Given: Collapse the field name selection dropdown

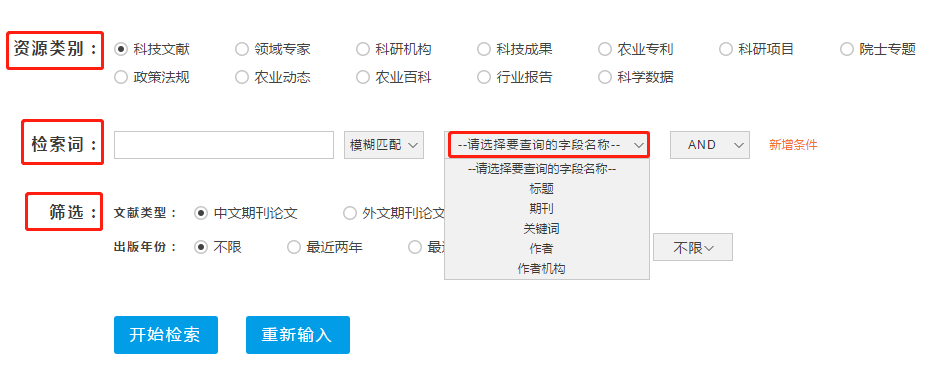Looking at the screenshot, I should pyautogui.click(x=548, y=145).
